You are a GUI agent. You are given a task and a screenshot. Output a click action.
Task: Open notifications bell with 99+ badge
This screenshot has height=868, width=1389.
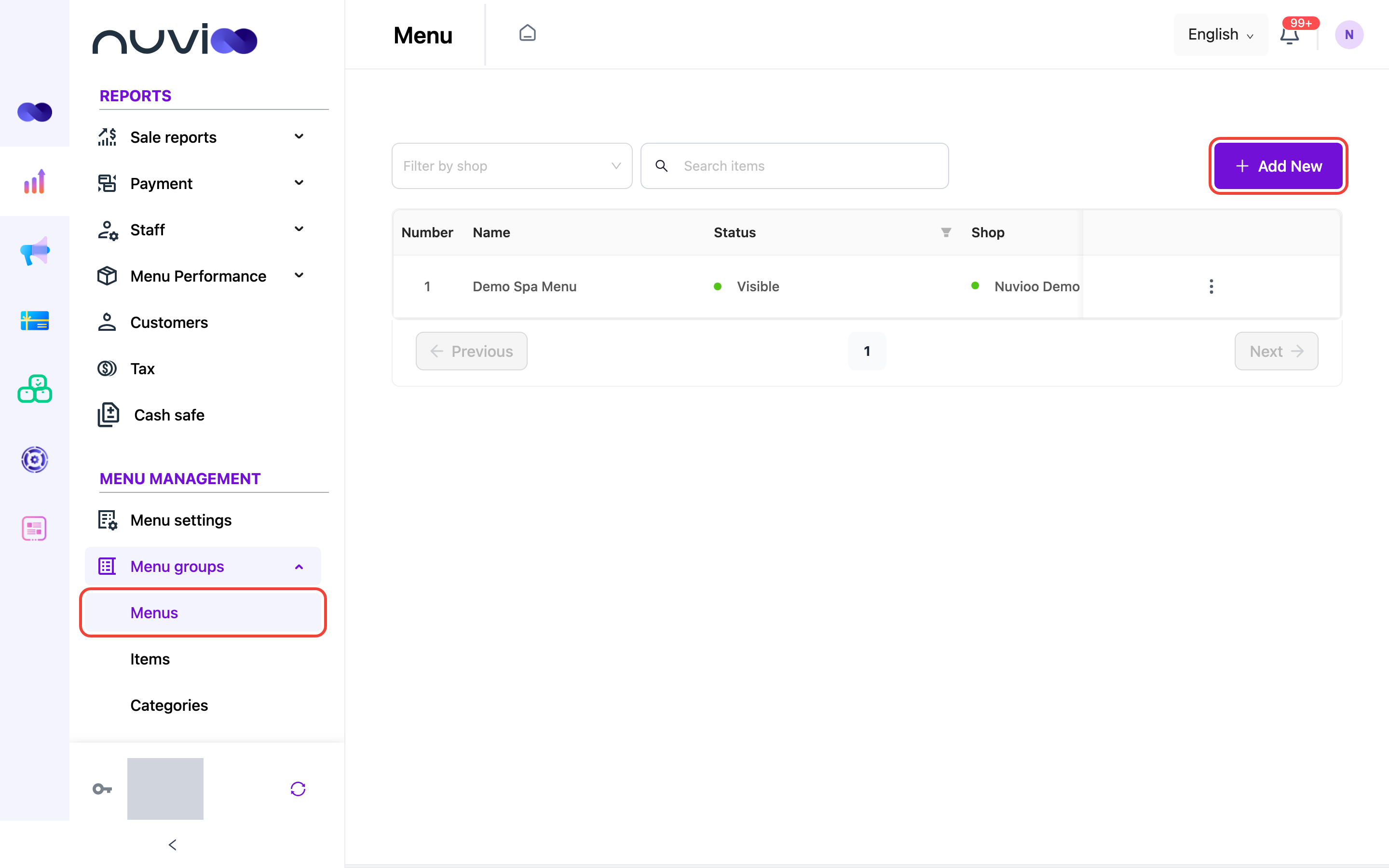(x=1289, y=36)
